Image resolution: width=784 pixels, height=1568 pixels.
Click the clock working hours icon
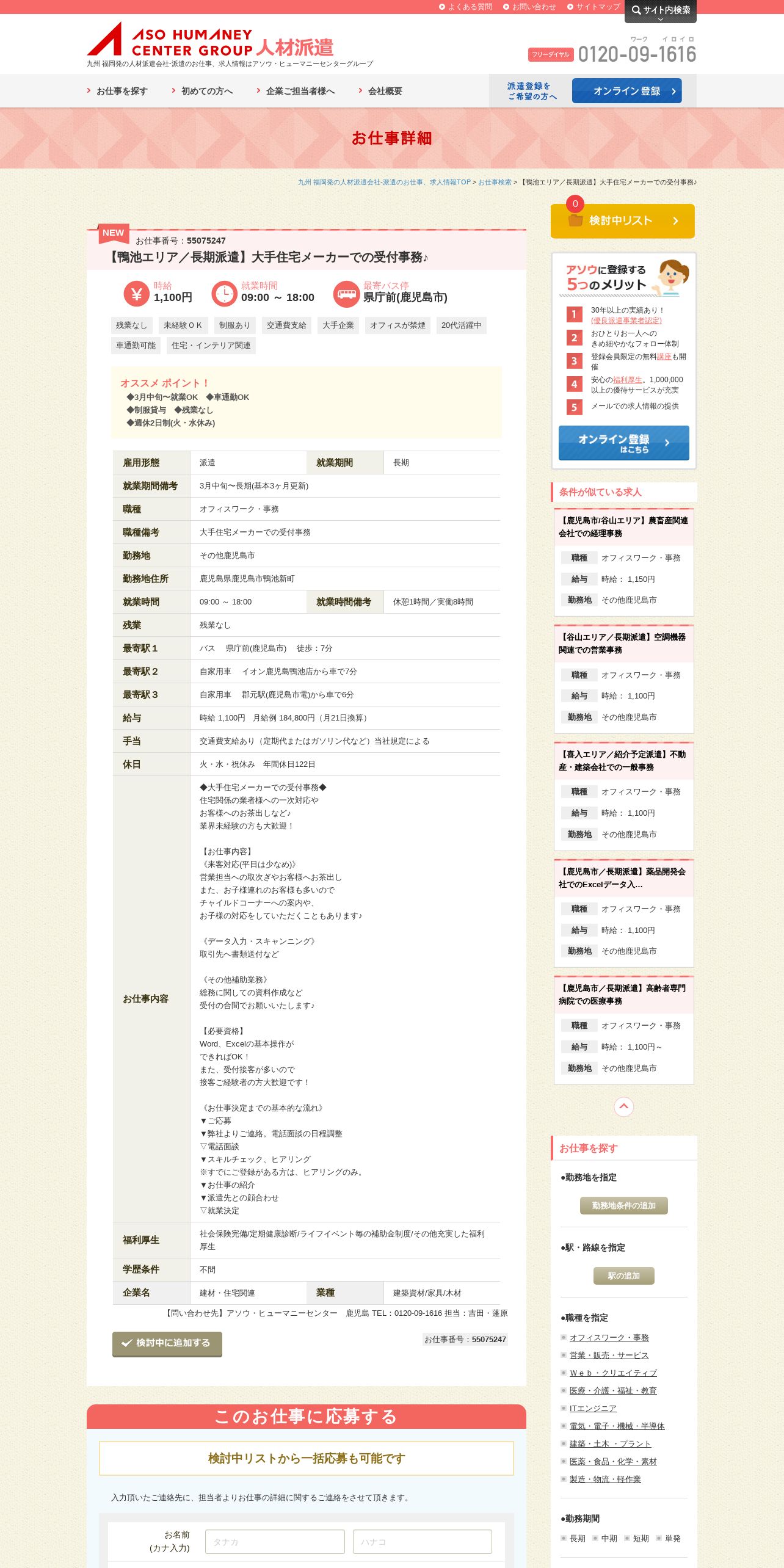224,294
